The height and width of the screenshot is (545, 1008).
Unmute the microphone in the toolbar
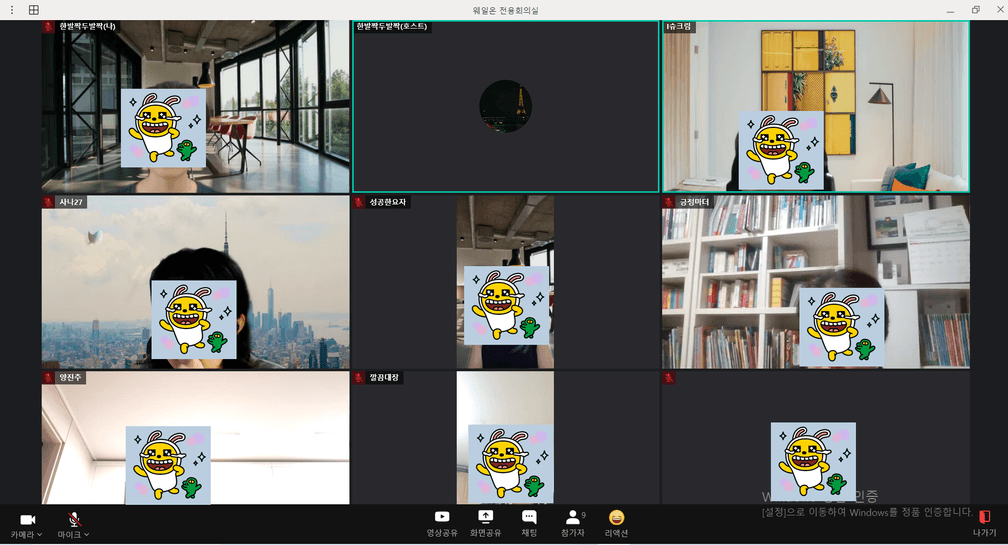point(75,519)
